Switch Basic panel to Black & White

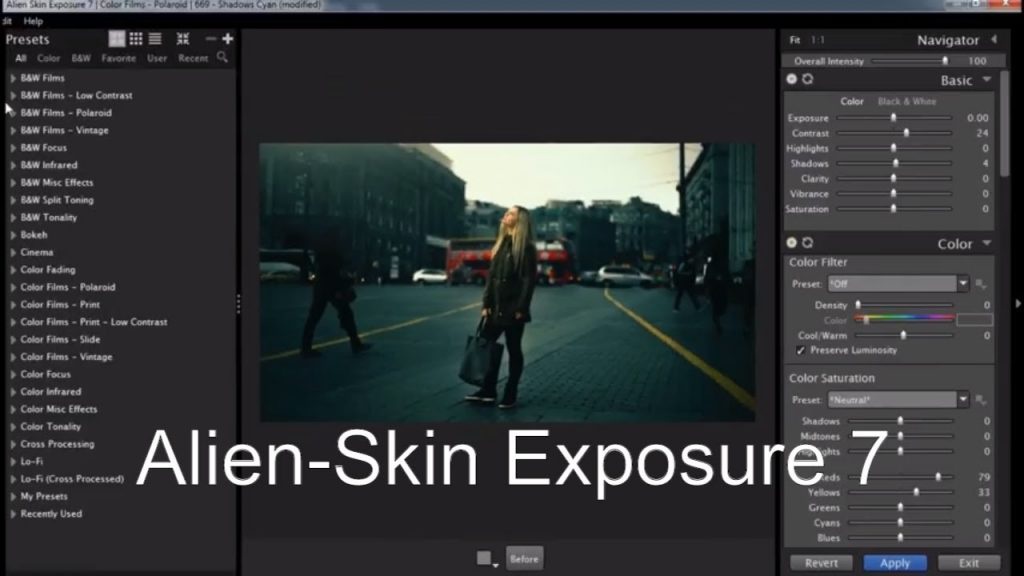pyautogui.click(x=907, y=101)
